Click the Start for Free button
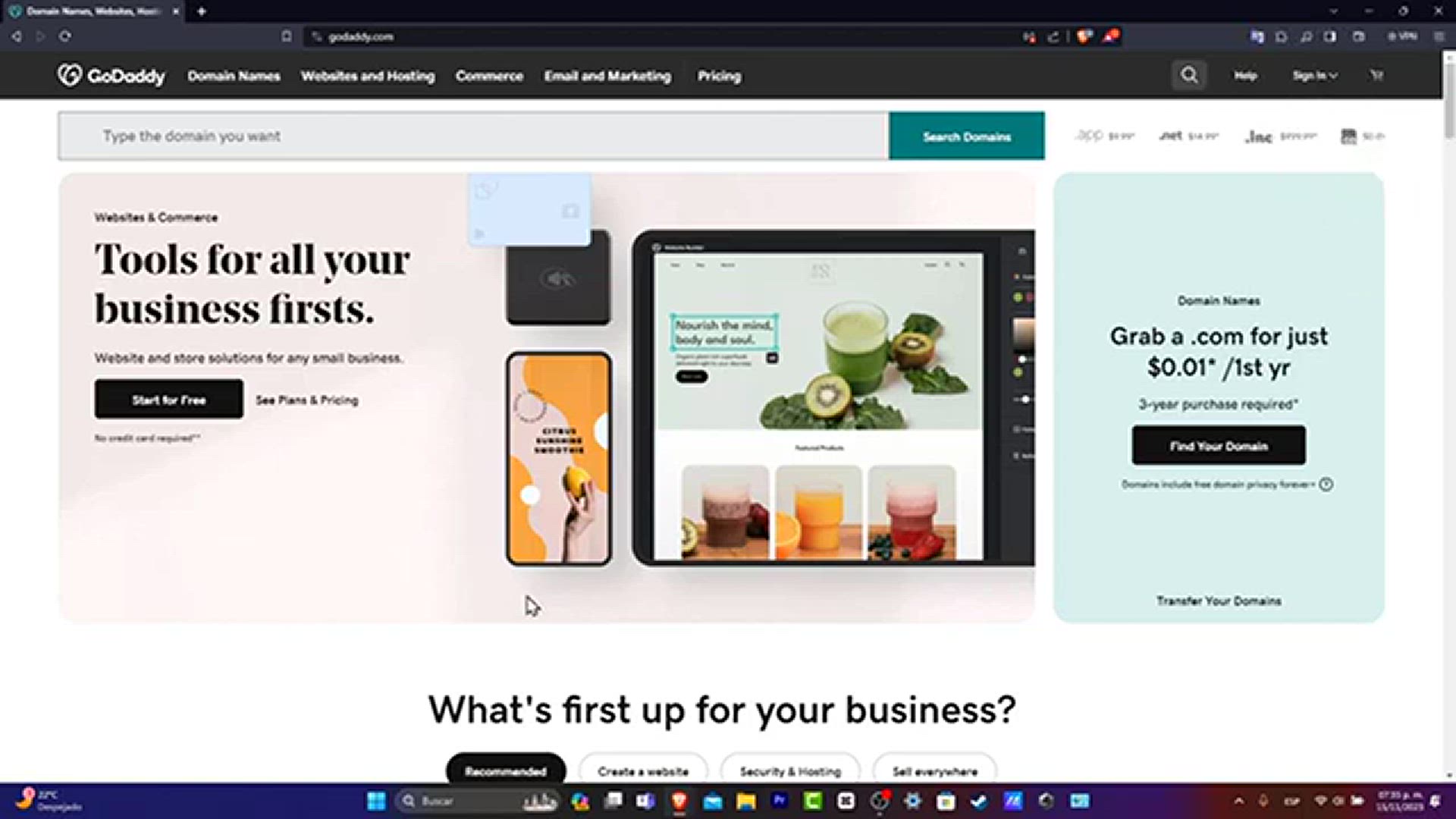 point(169,400)
